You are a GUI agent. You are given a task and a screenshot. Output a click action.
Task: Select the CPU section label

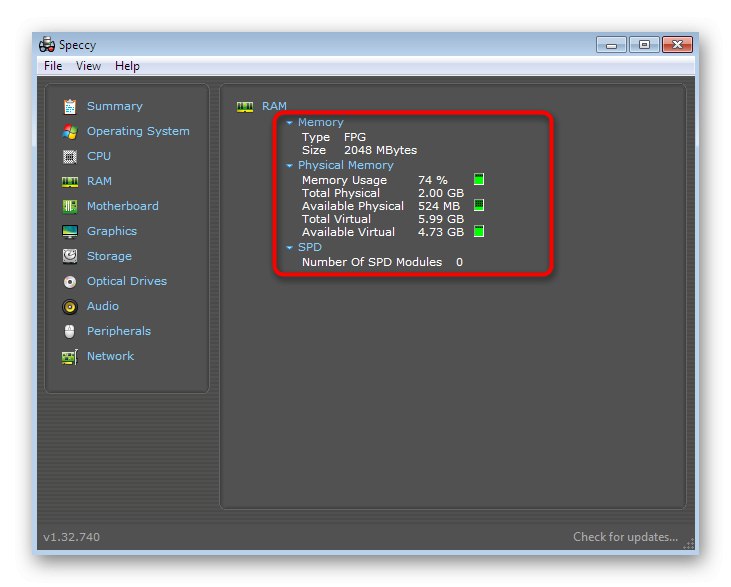pyautogui.click(x=99, y=156)
